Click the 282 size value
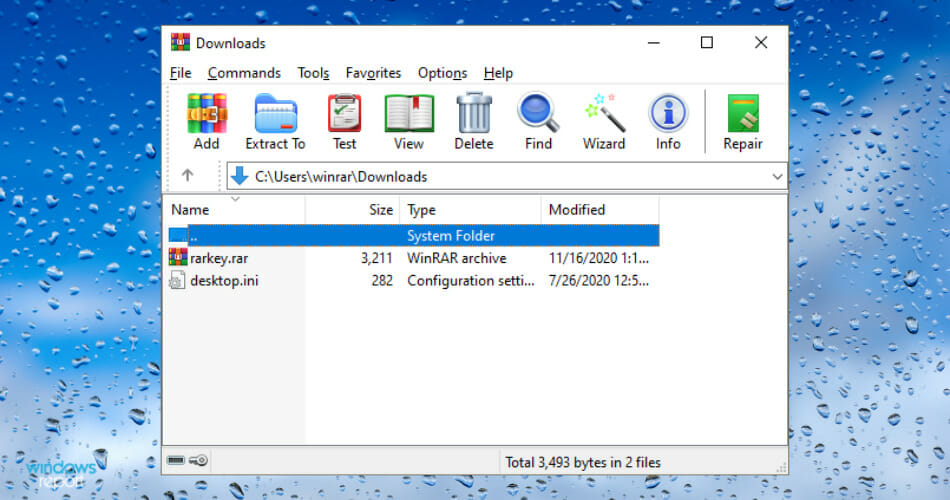 382,281
